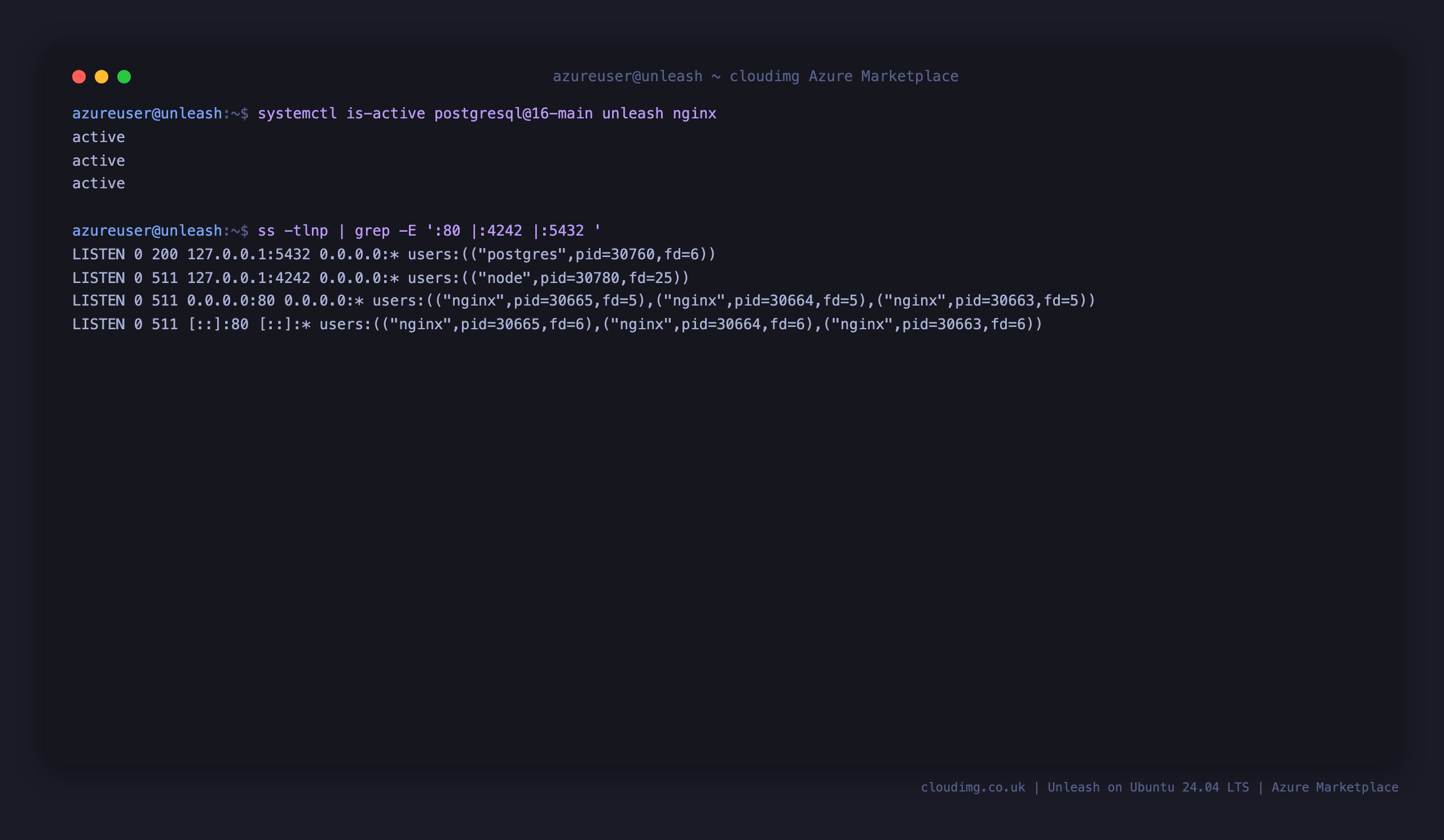Click the LISTEN line for 127.0.0.1:4242

pyautogui.click(x=381, y=278)
